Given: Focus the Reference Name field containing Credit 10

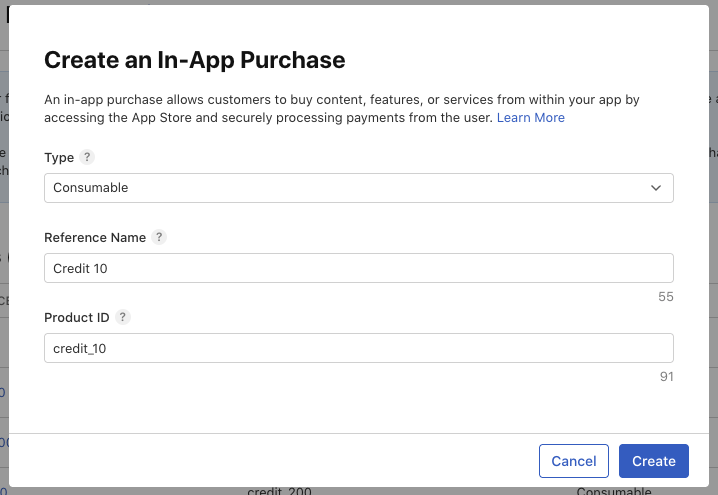Looking at the screenshot, I should tap(358, 268).
